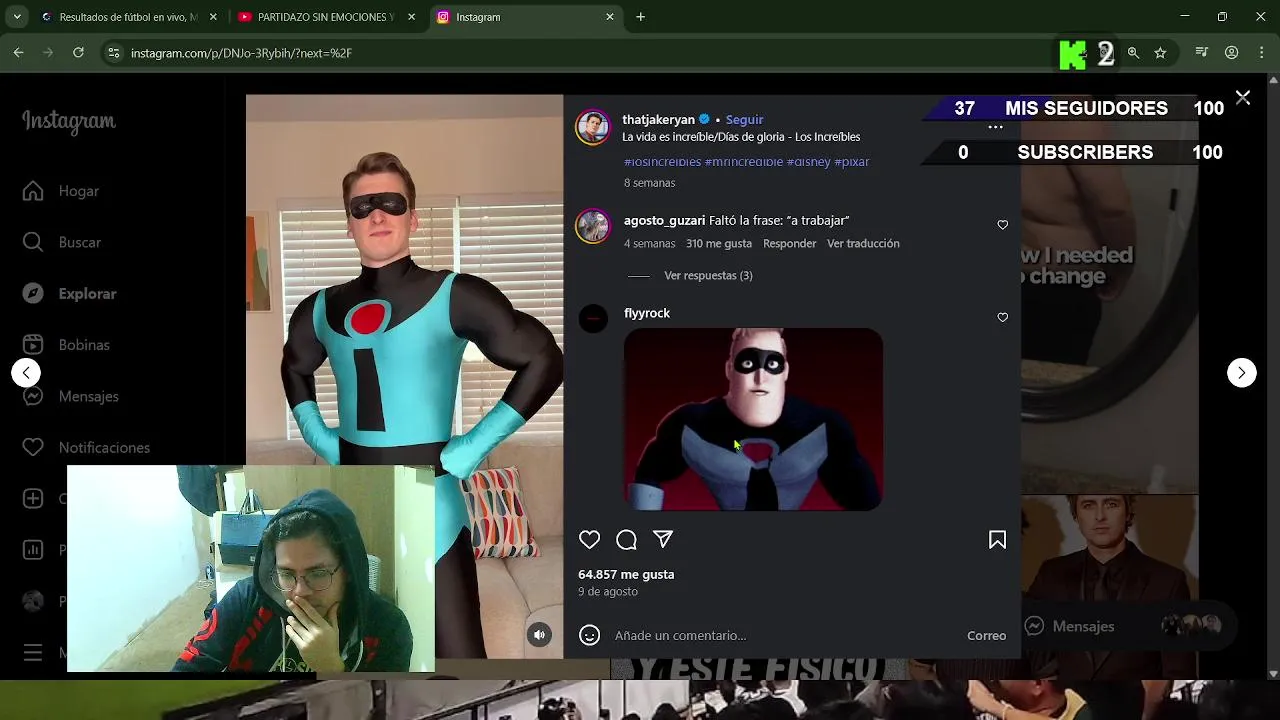
Task: Click #mrincredible hashtag
Action: coord(744,162)
